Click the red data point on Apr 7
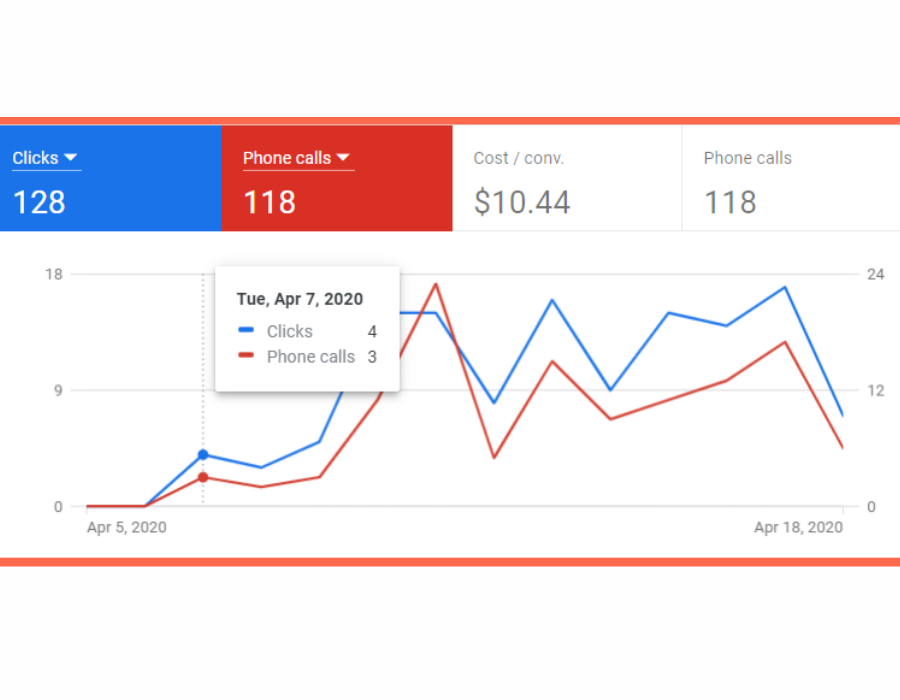Image resolution: width=900 pixels, height=700 pixels. pos(203,477)
